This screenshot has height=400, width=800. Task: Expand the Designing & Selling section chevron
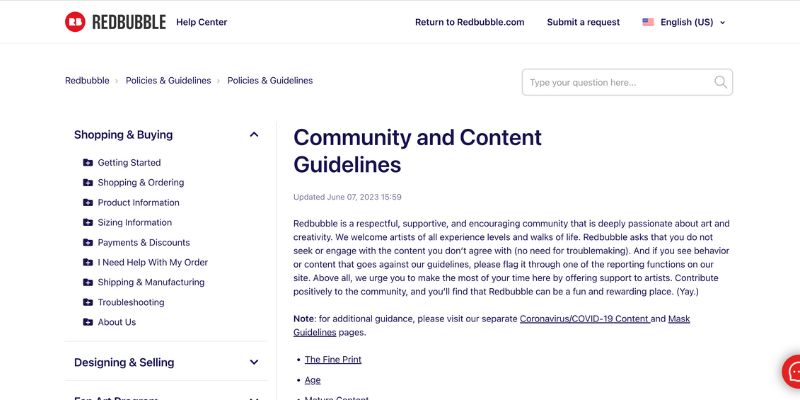pyautogui.click(x=254, y=362)
